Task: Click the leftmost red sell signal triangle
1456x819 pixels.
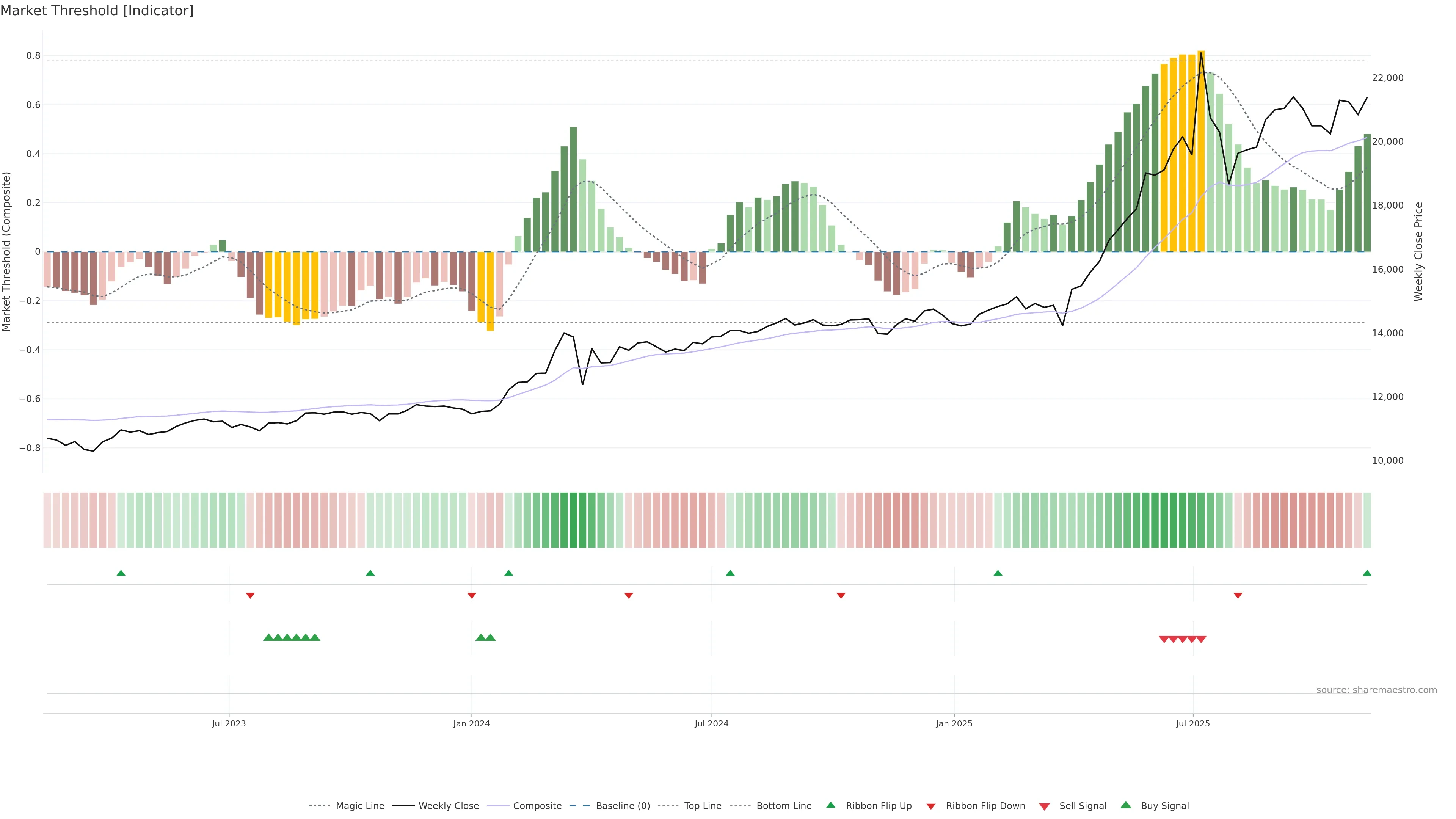Action: (x=1163, y=639)
